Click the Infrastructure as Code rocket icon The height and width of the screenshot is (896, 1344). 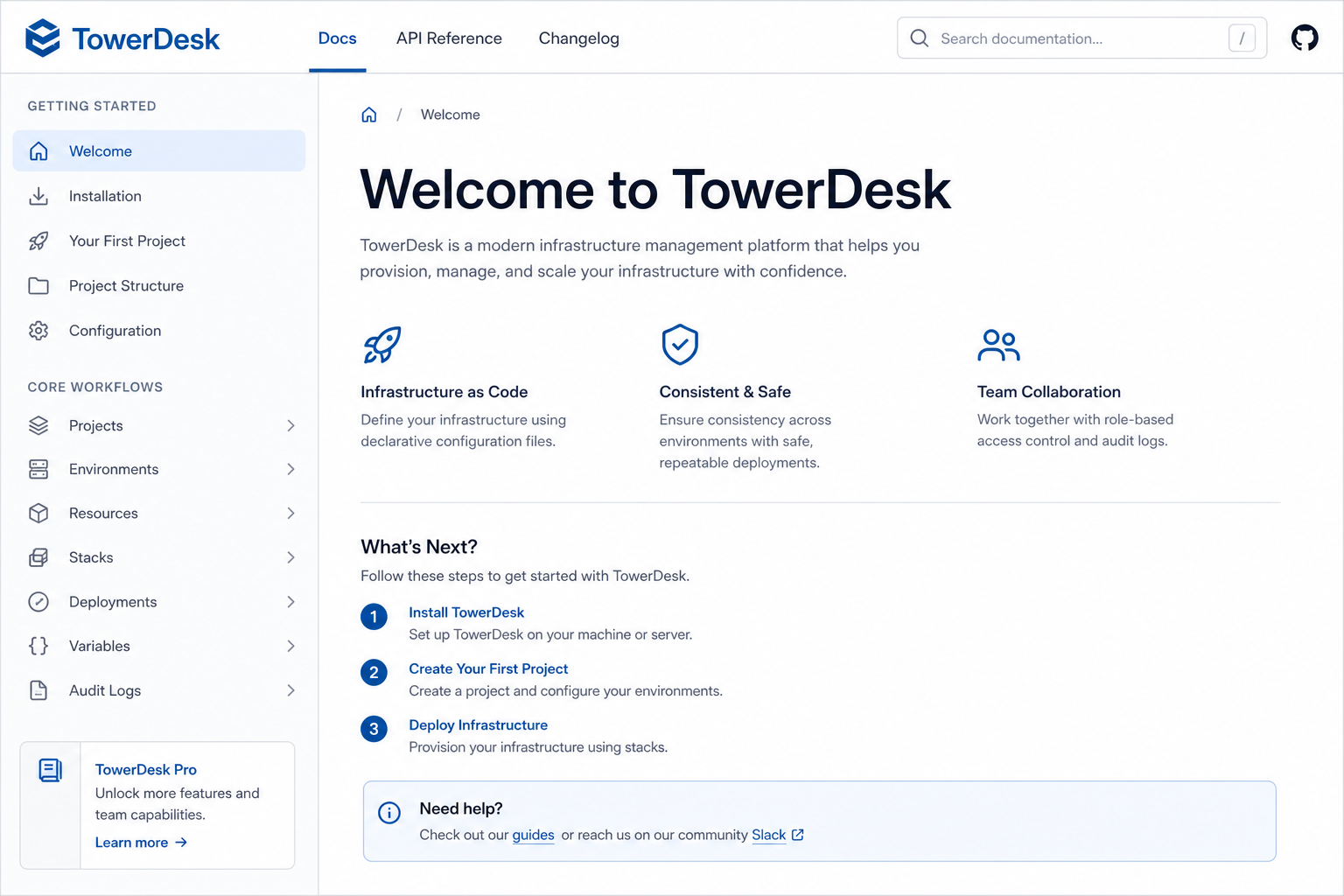coord(382,345)
